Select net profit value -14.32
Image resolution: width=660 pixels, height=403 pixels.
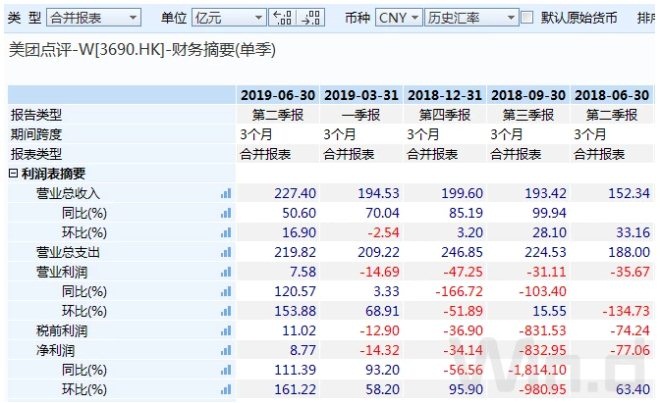coord(380,350)
